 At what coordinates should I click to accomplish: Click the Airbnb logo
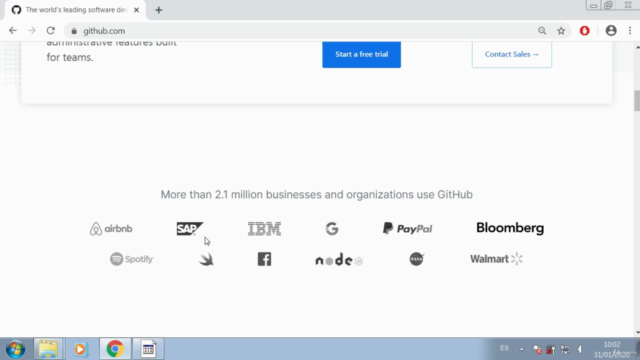pyautogui.click(x=111, y=229)
